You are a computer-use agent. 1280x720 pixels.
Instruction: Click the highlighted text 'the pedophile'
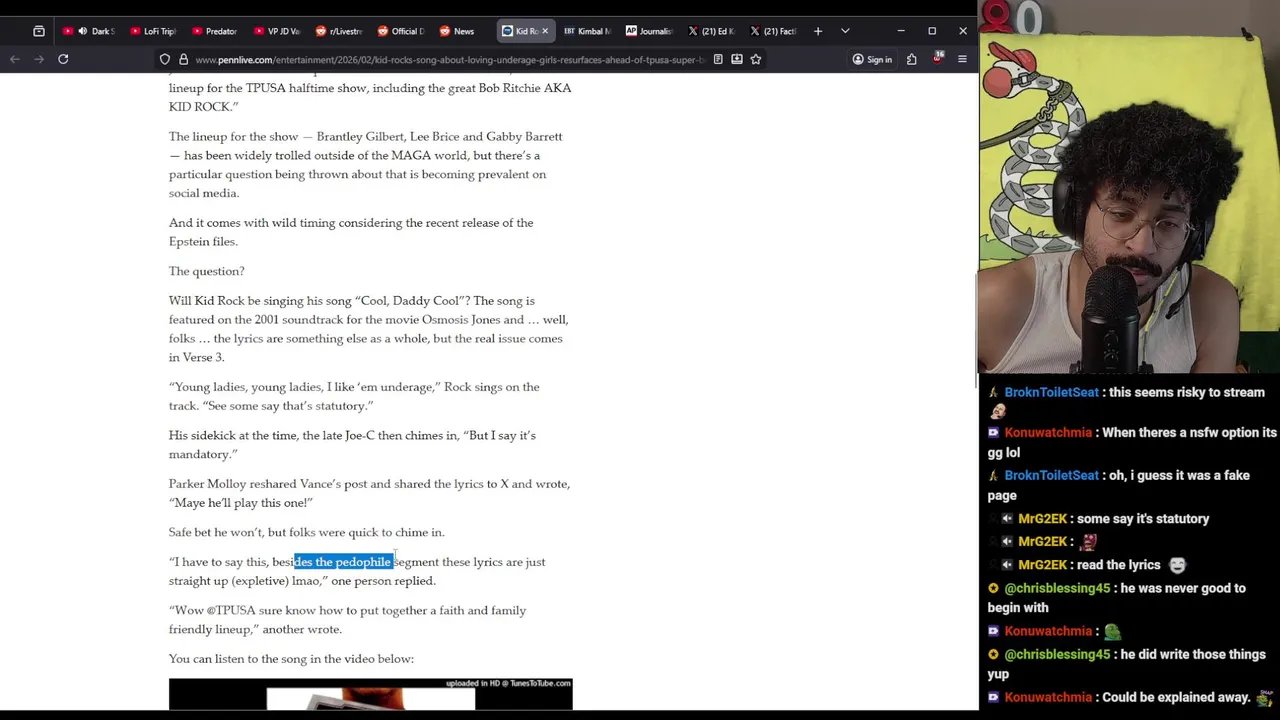coord(353,562)
